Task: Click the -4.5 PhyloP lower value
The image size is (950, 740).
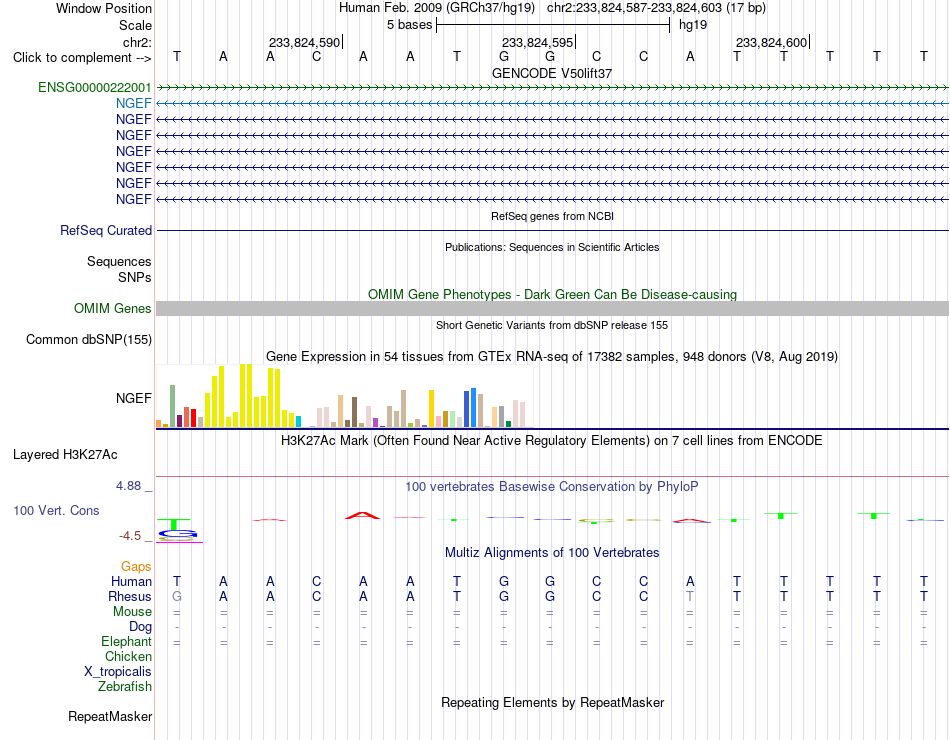Action: 130,536
